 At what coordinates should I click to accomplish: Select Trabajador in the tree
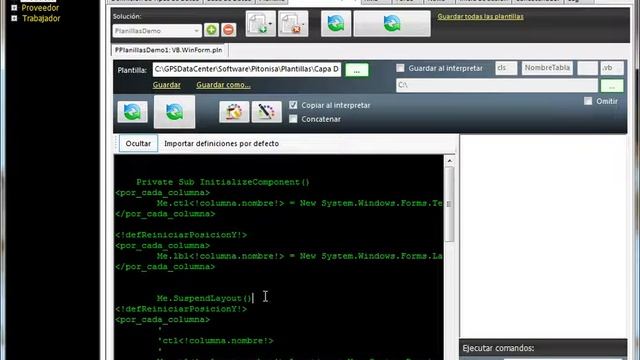pyautogui.click(x=41, y=18)
